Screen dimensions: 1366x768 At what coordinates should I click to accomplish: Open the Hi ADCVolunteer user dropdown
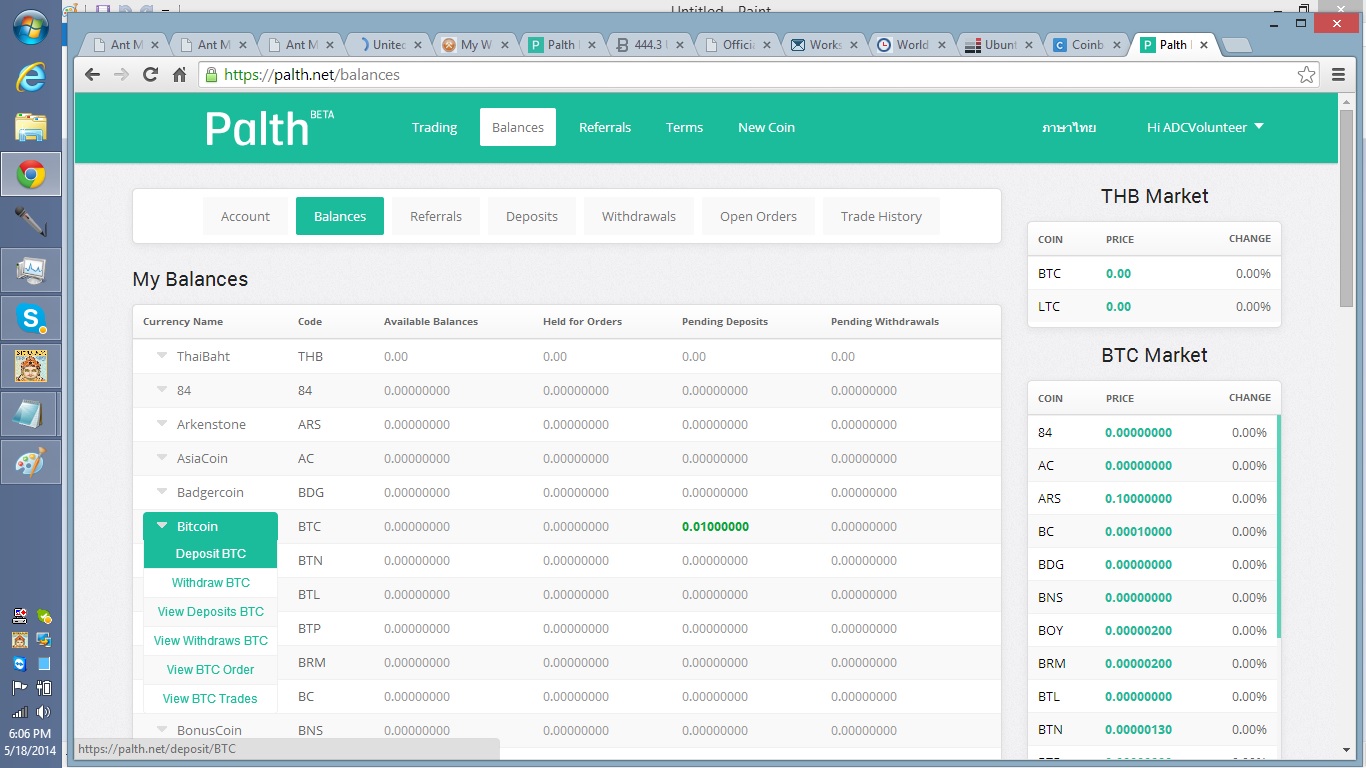coord(1205,127)
